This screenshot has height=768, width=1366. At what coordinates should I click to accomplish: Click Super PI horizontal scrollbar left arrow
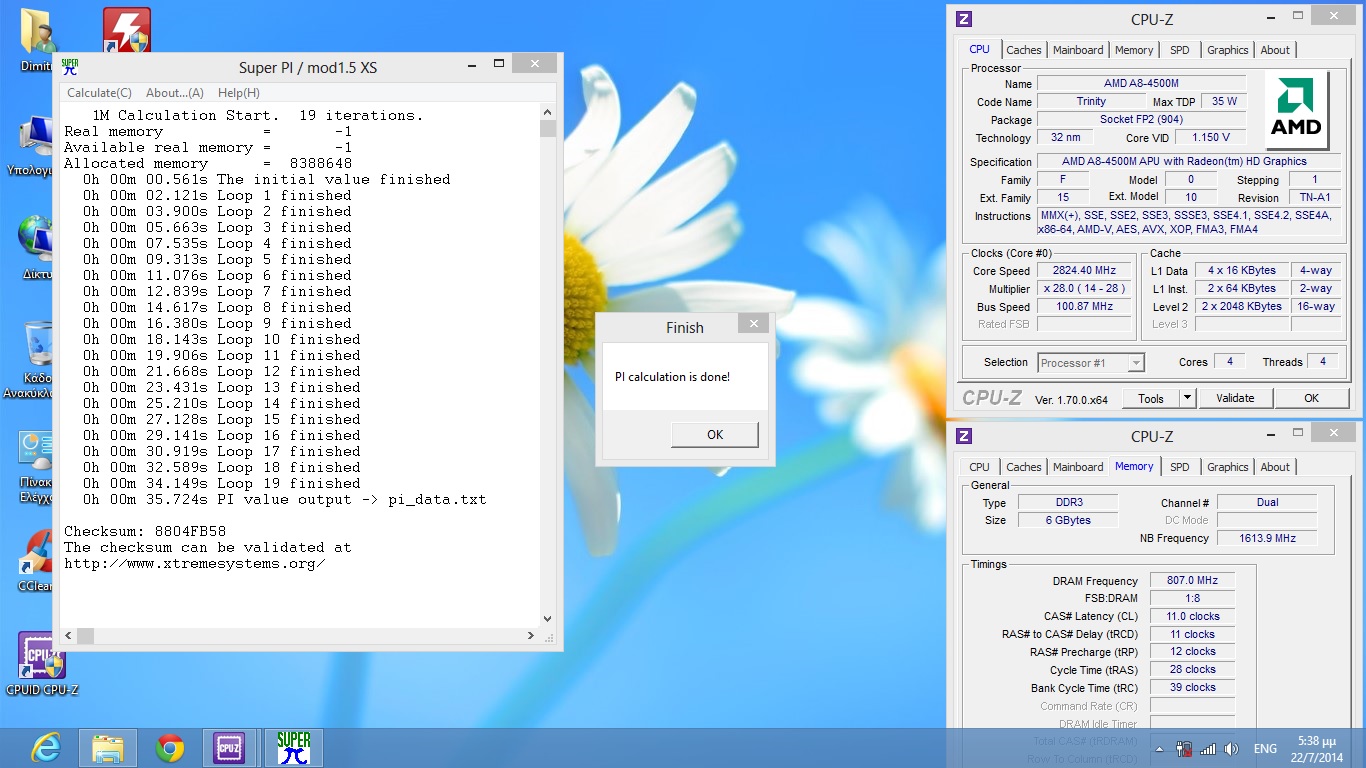click(x=69, y=636)
